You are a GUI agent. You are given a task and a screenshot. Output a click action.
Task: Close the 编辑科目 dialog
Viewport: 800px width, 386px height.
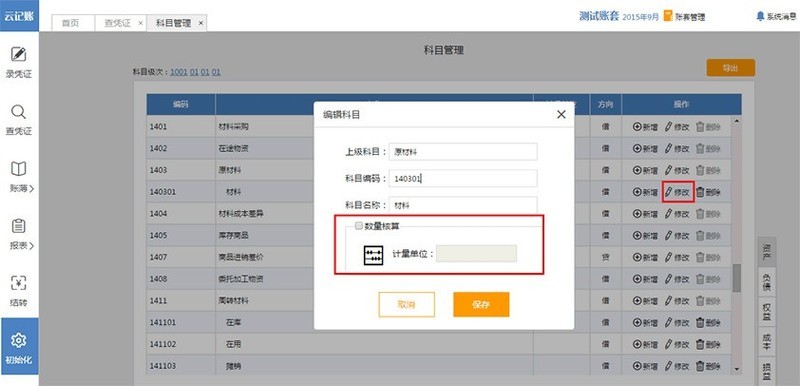(x=561, y=115)
